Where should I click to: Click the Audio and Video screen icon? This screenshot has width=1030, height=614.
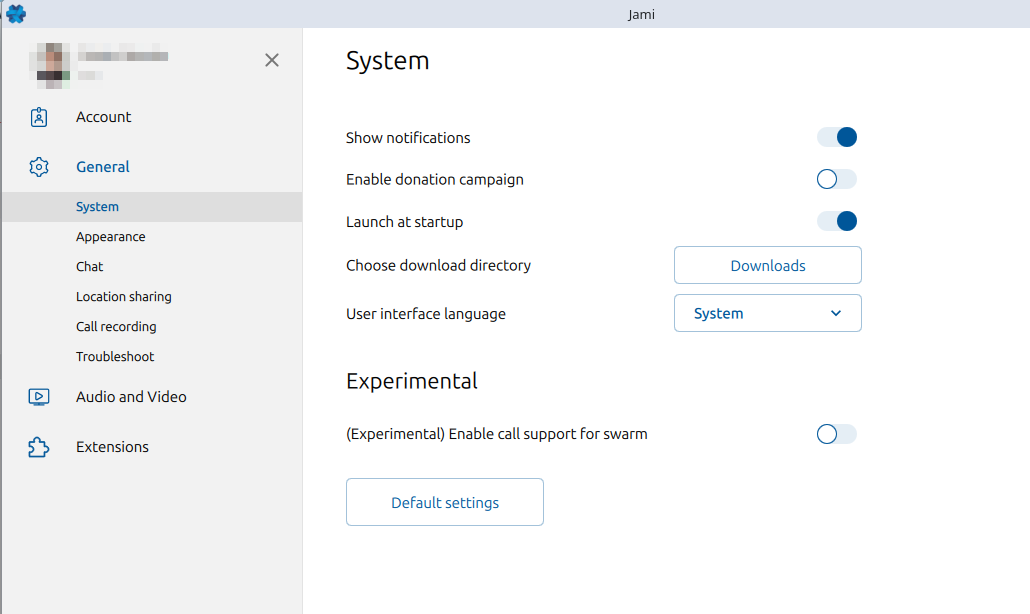click(x=39, y=397)
